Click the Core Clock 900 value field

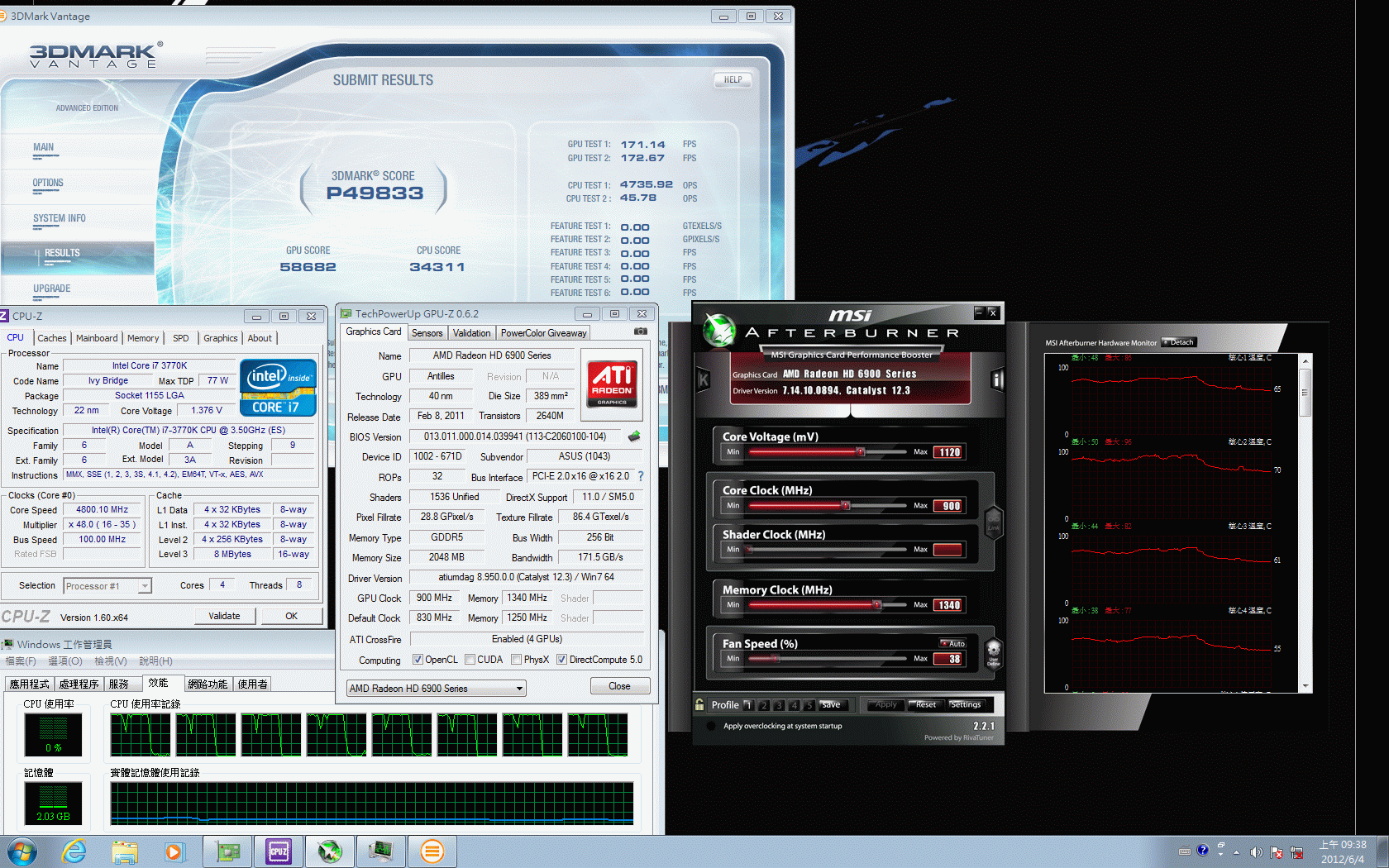tap(948, 506)
